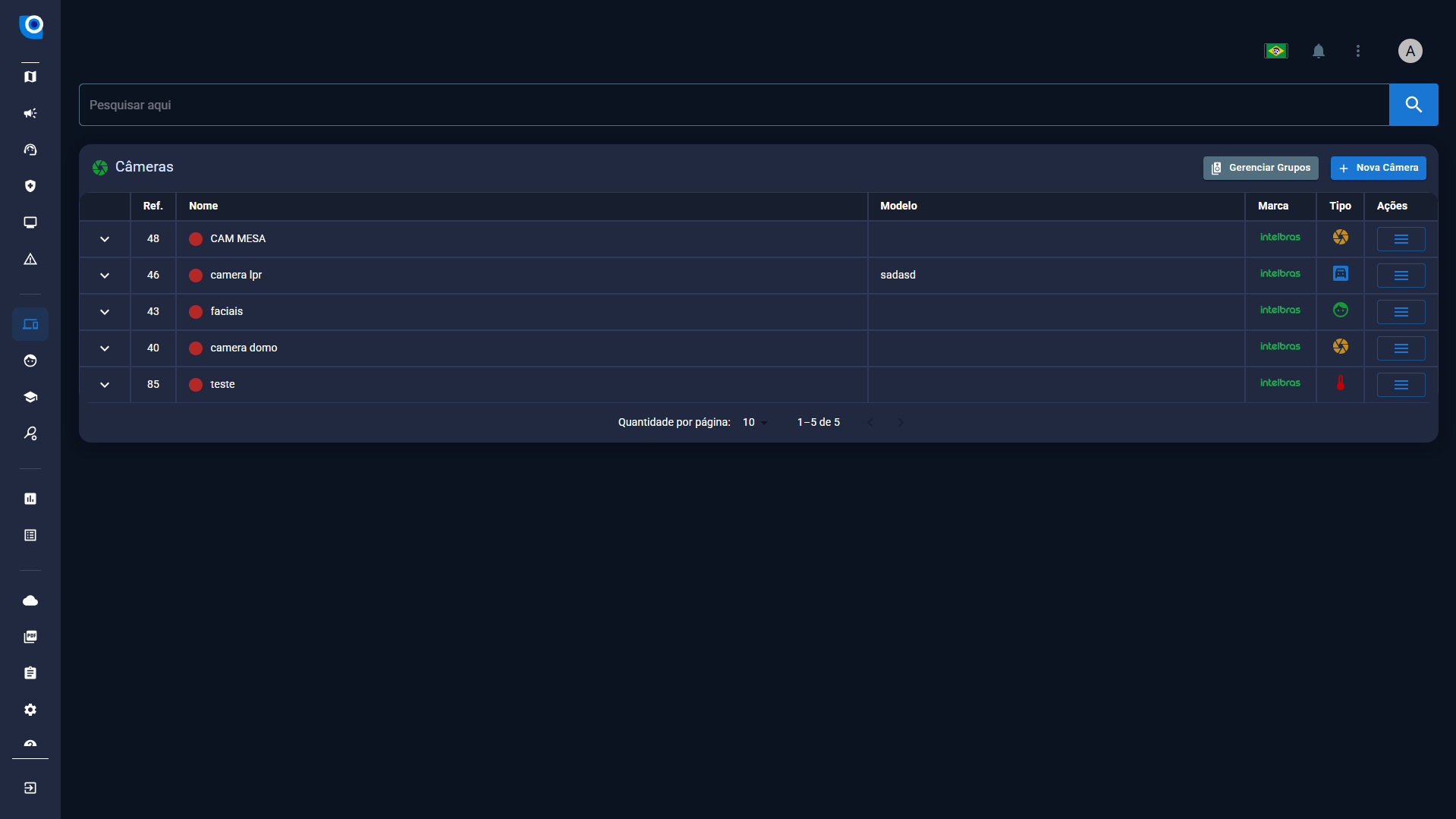Expand the camera lpr row
1456x819 pixels.
pos(105,276)
